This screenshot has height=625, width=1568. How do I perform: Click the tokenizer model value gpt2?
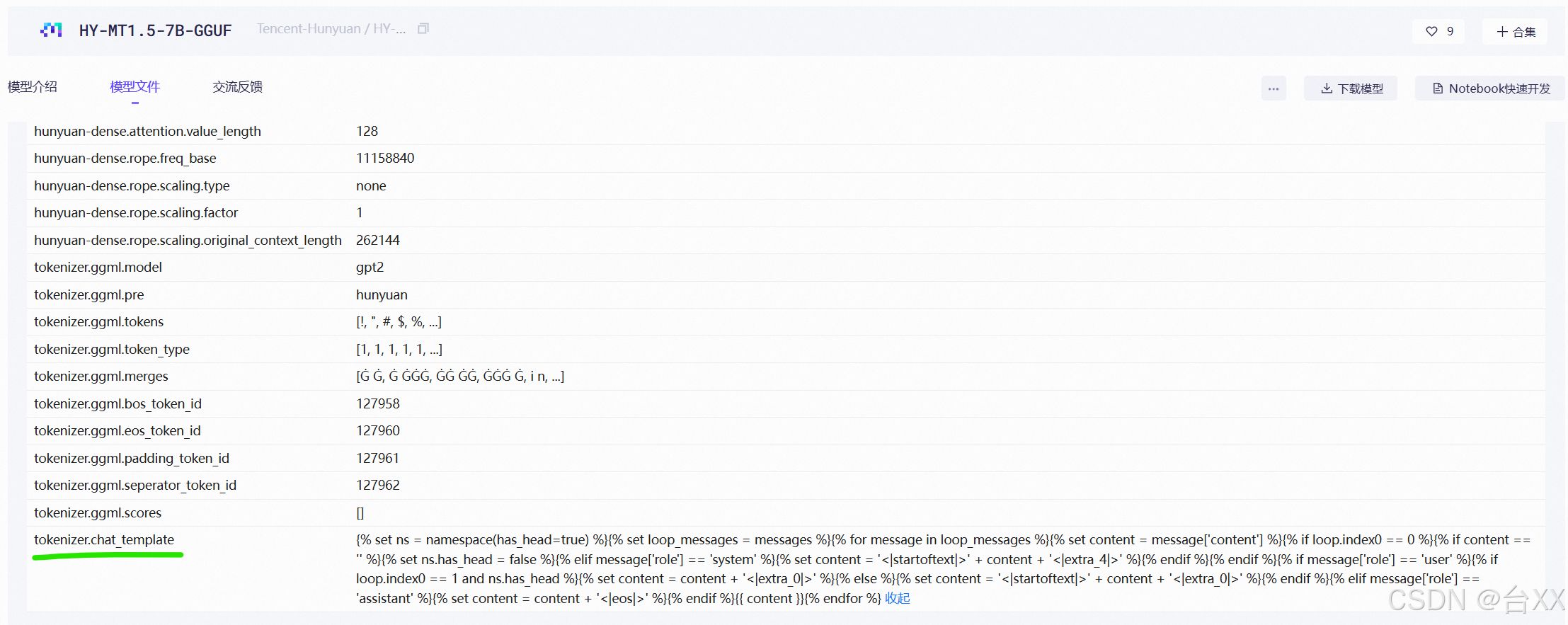coord(370,267)
